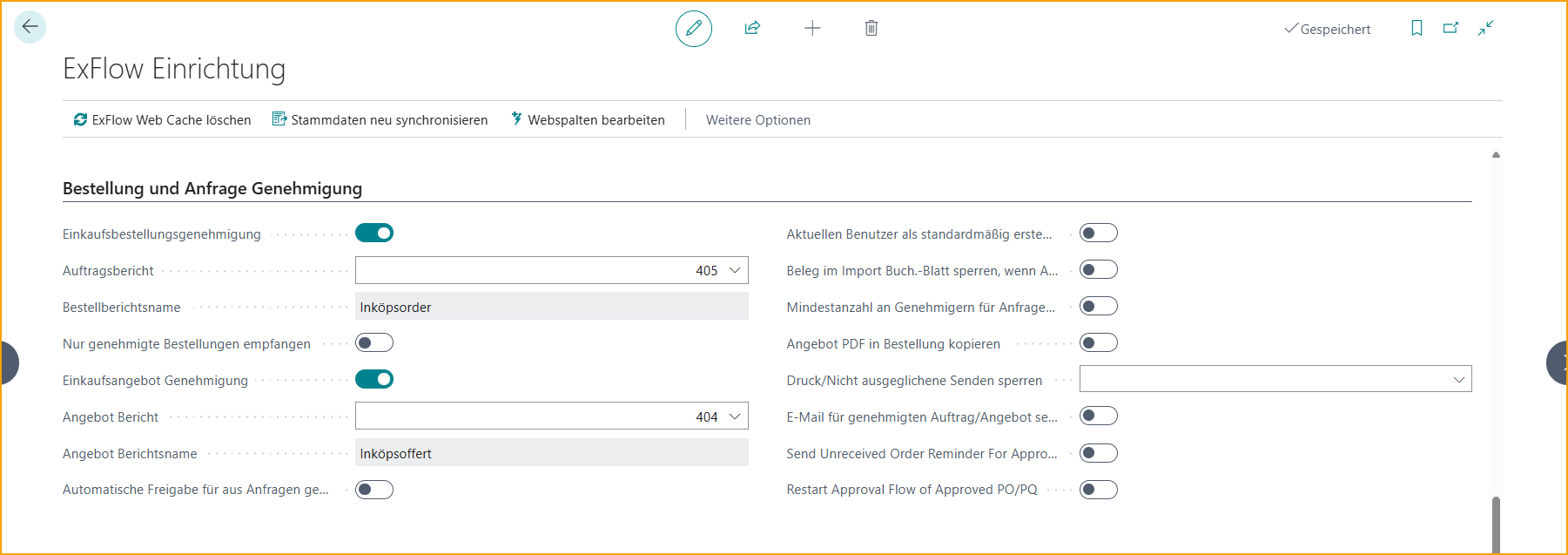Viewport: 1568px width, 555px height.
Task: Select Webspalten bearbeiten action
Action: coord(588,120)
